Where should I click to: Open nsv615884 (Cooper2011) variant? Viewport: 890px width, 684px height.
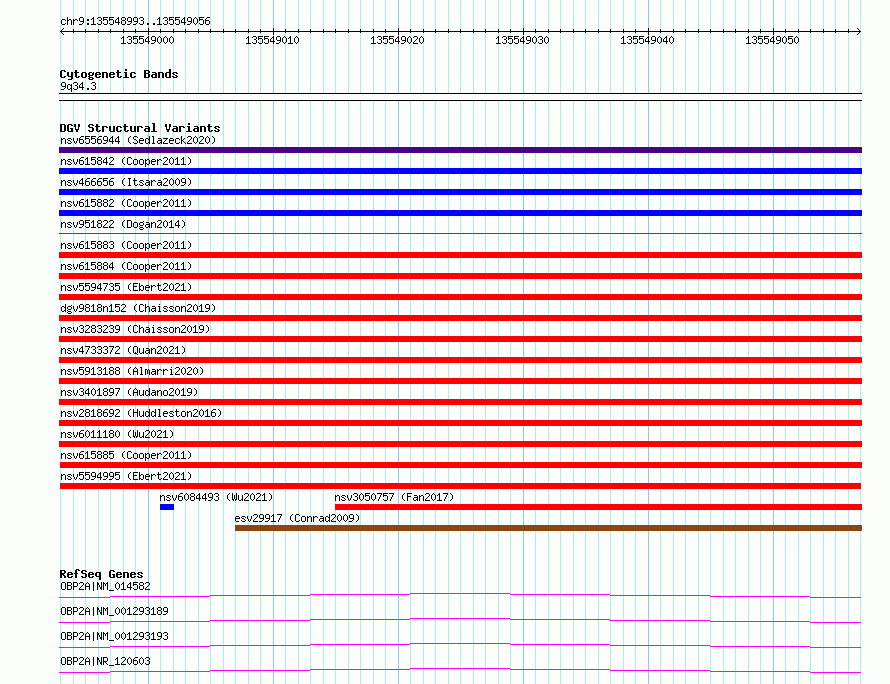126,266
